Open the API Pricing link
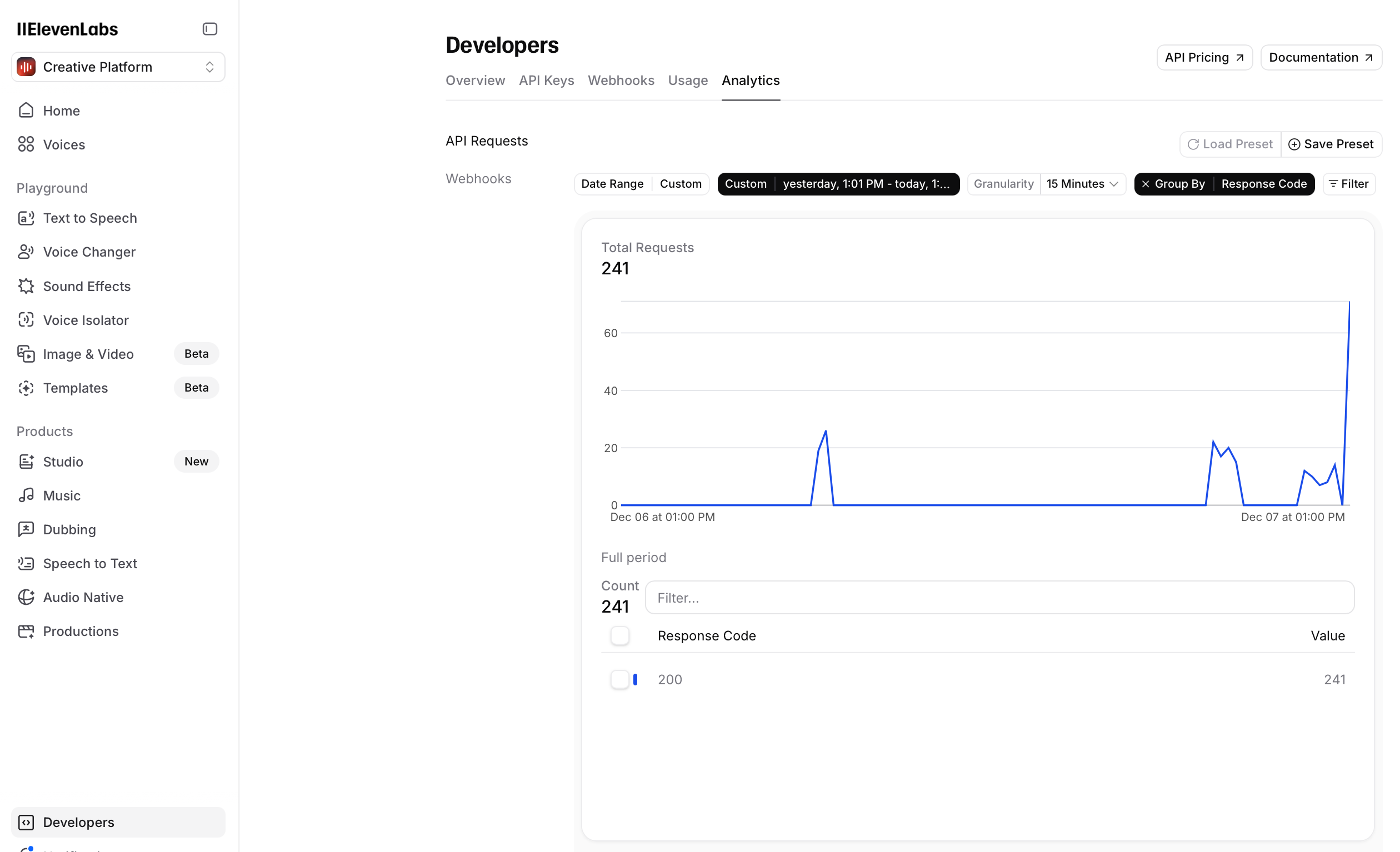 [1204, 58]
